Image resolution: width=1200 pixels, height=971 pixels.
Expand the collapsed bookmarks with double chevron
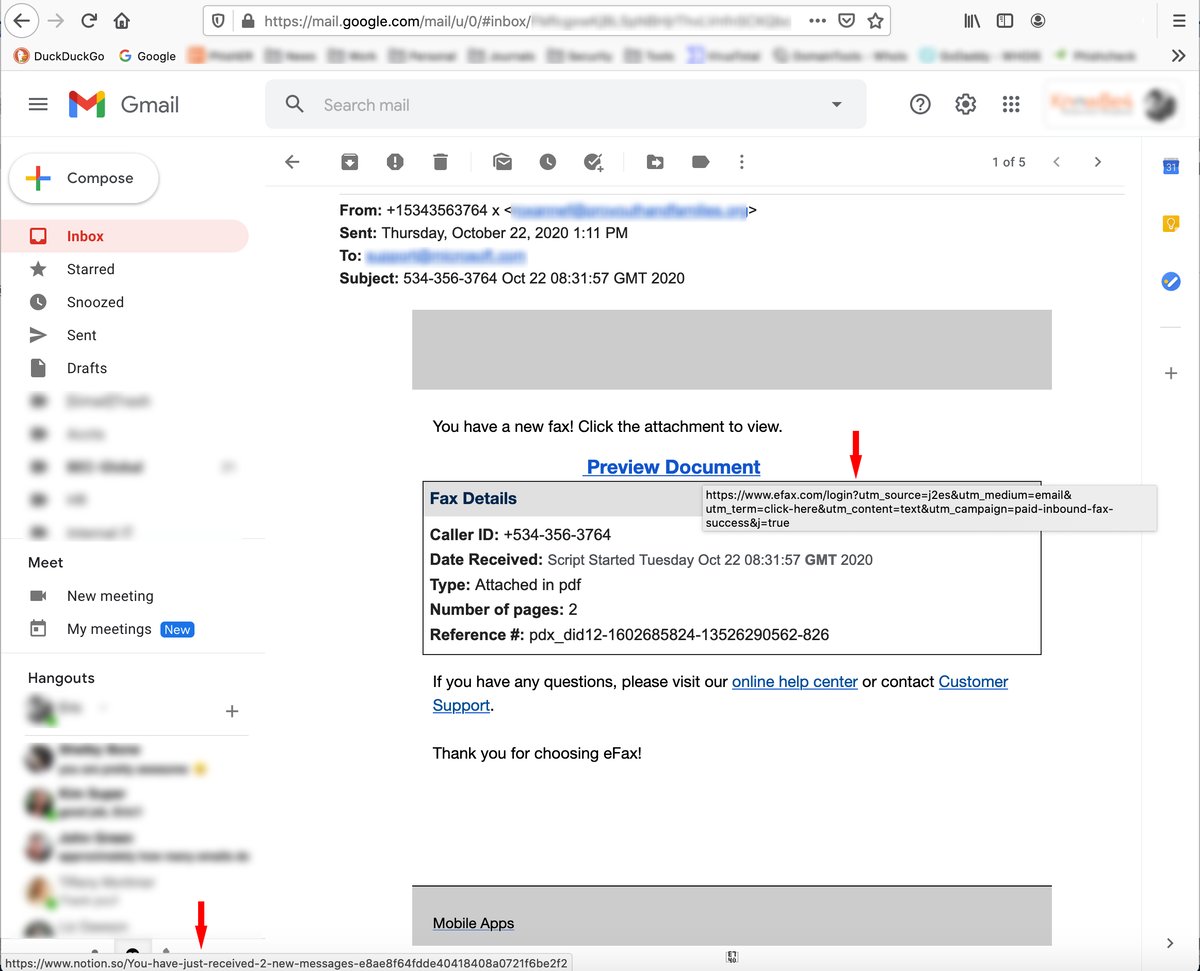pyautogui.click(x=1178, y=57)
